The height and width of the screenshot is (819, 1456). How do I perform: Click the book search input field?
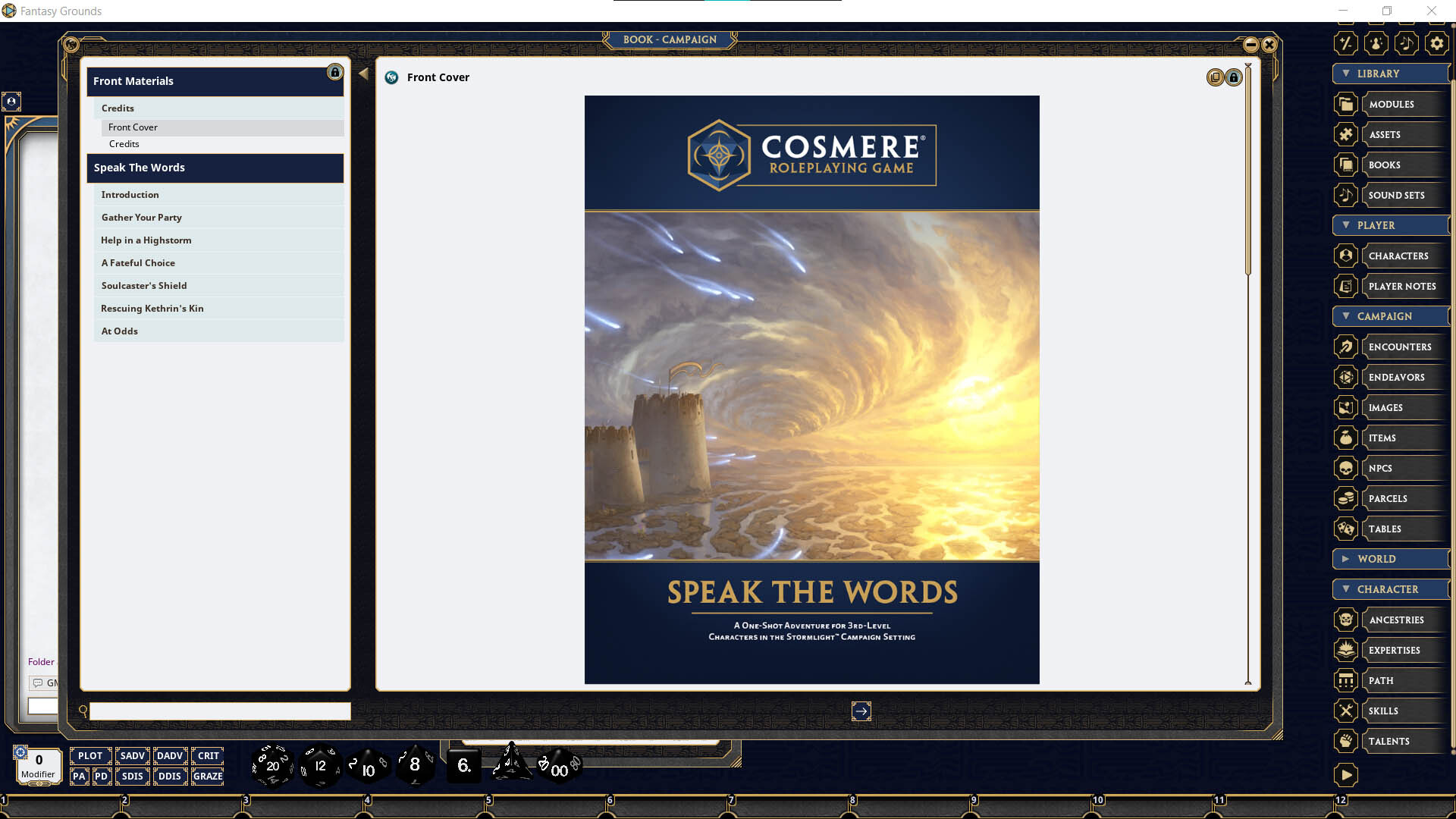pyautogui.click(x=219, y=711)
